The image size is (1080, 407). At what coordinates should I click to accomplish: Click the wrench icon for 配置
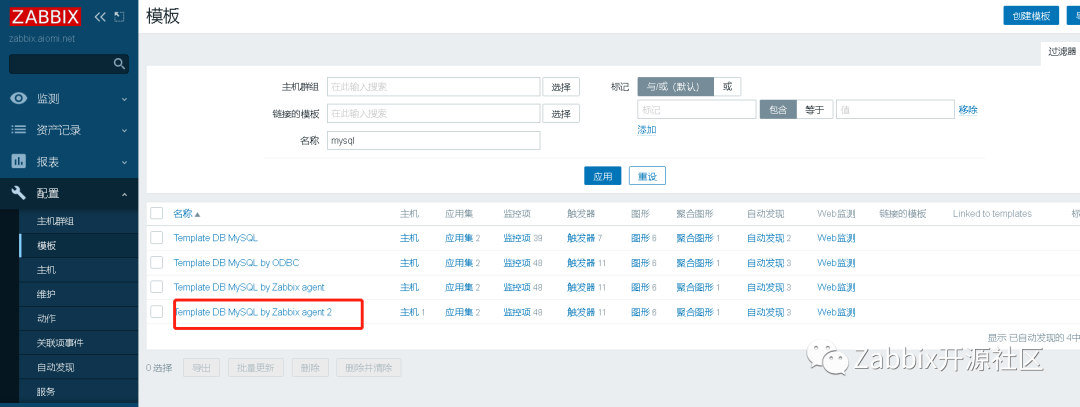pos(19,194)
